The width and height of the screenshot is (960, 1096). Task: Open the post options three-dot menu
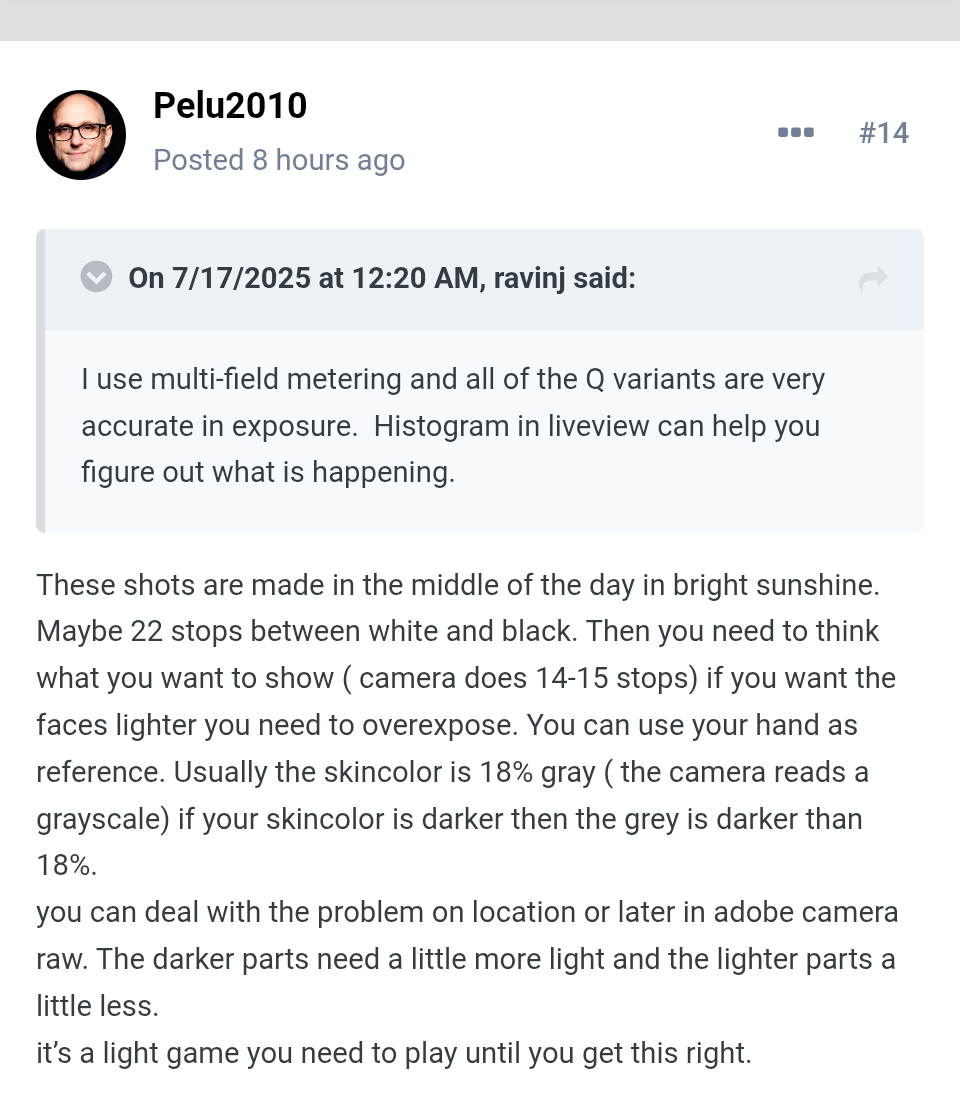pos(795,132)
